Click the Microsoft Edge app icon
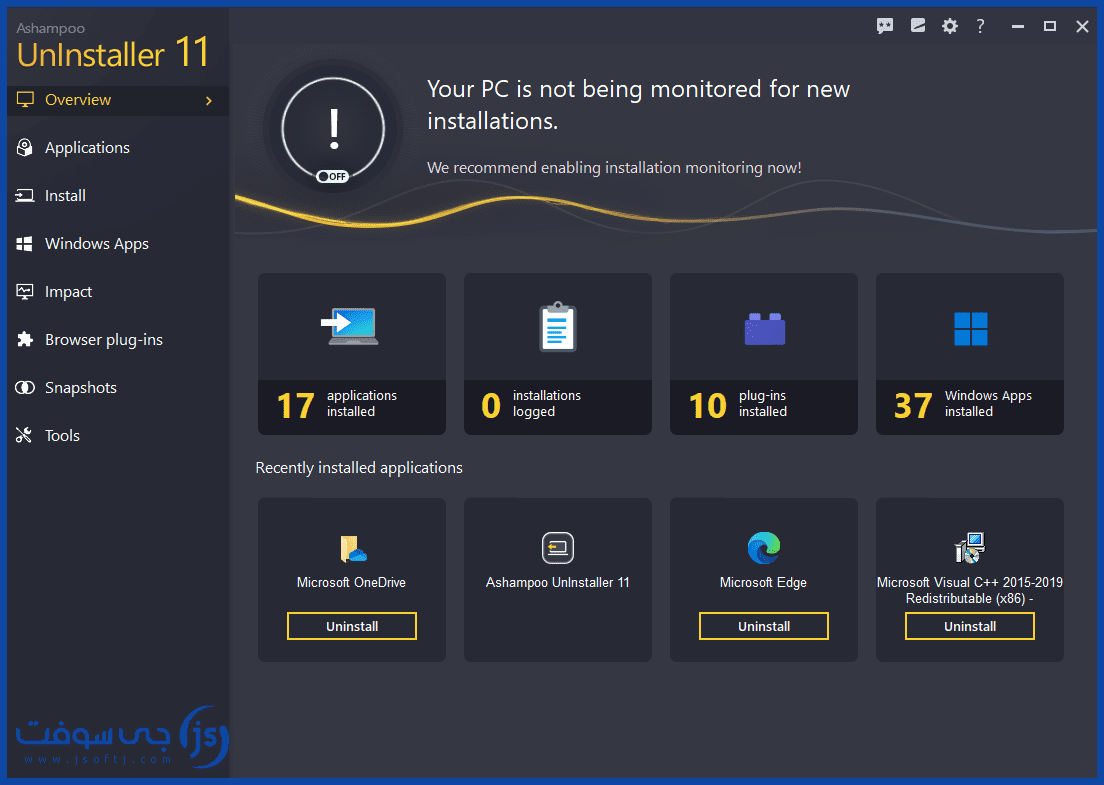1104x785 pixels. [764, 548]
